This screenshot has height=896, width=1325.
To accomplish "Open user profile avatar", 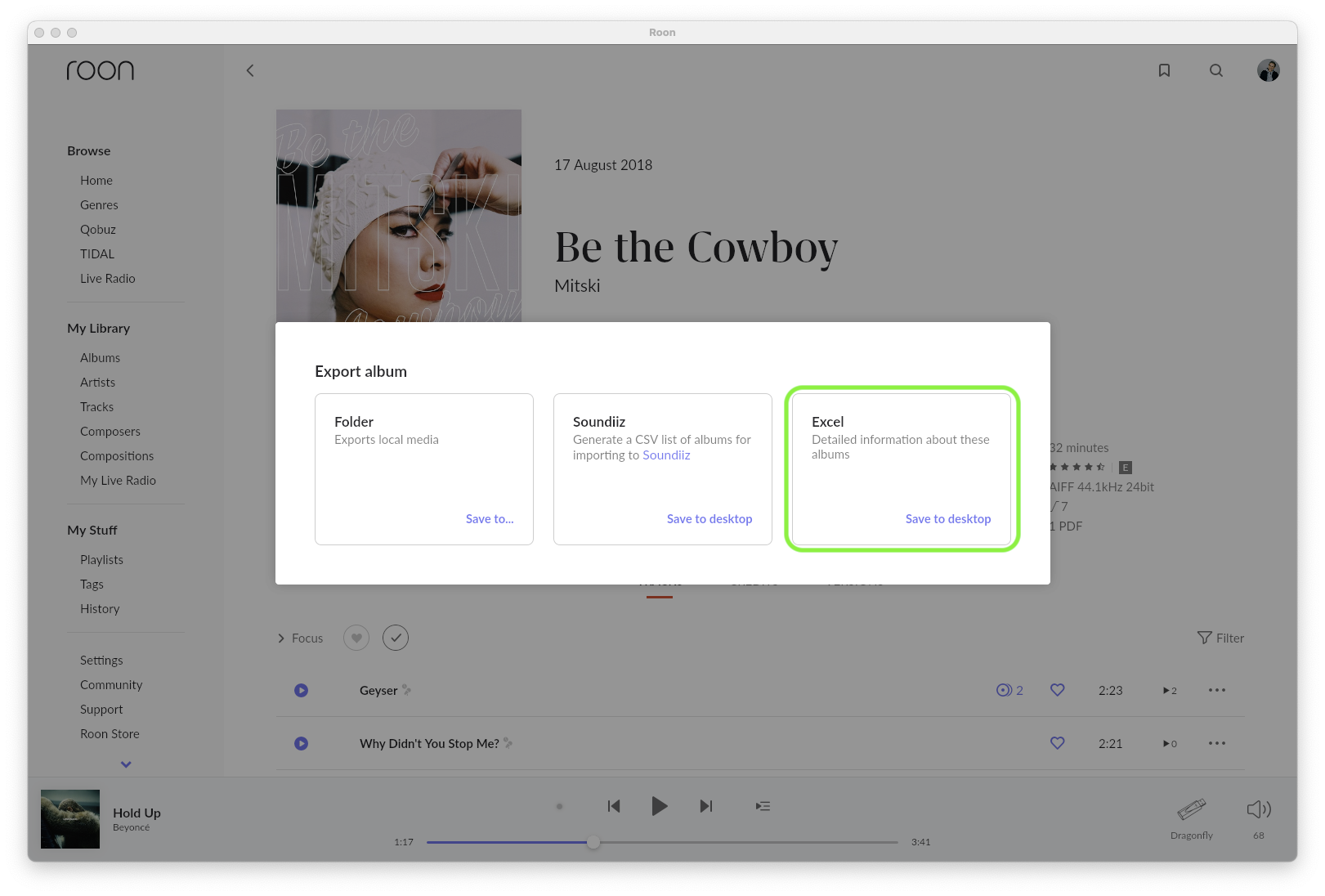I will tap(1269, 70).
